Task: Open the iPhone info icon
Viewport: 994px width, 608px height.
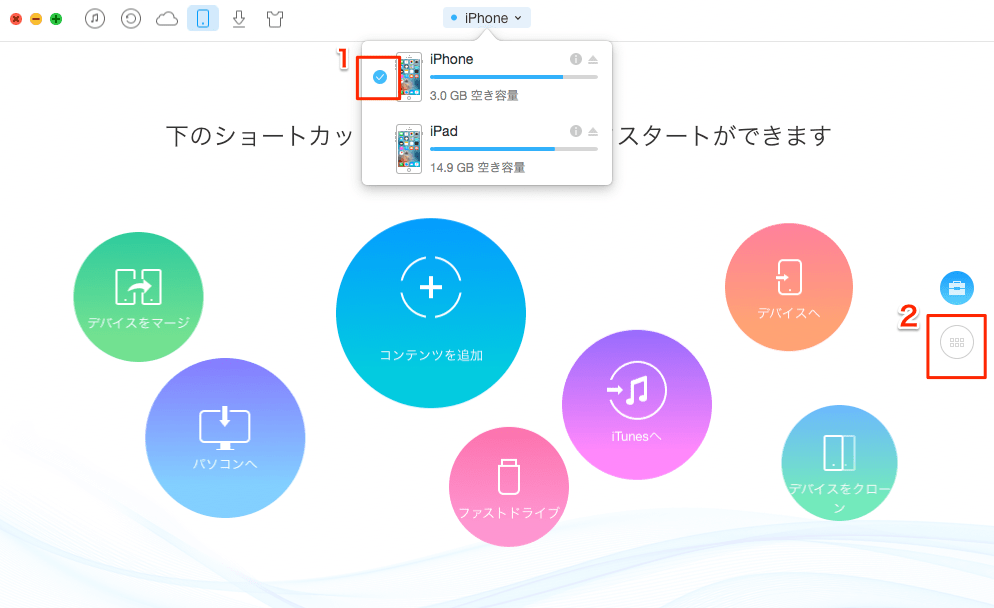Action: point(575,59)
